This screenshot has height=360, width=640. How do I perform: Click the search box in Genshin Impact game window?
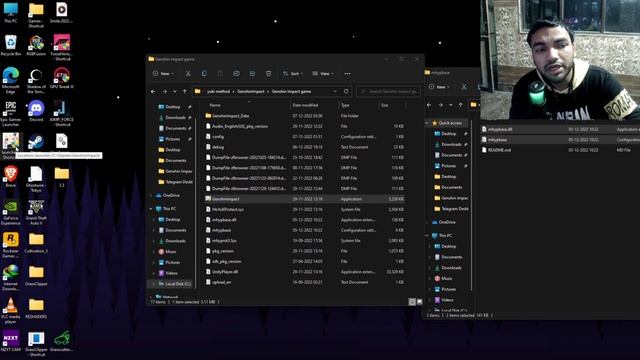[389, 91]
